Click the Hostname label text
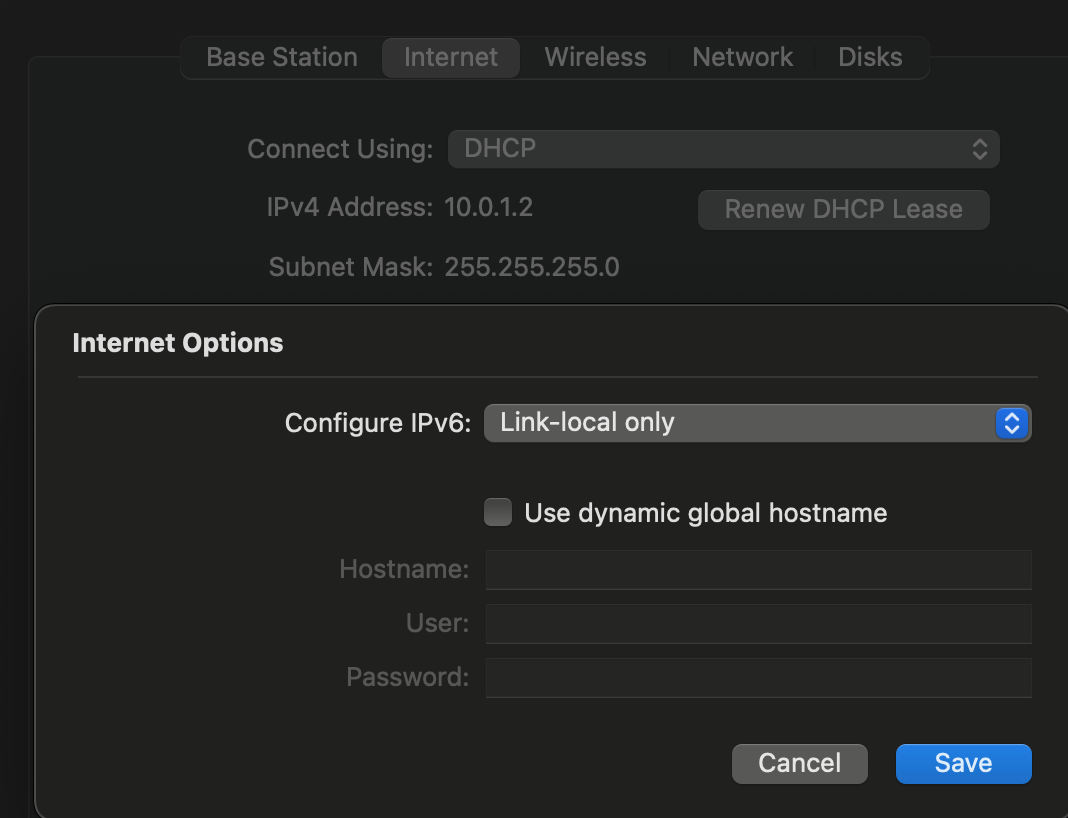 (404, 569)
